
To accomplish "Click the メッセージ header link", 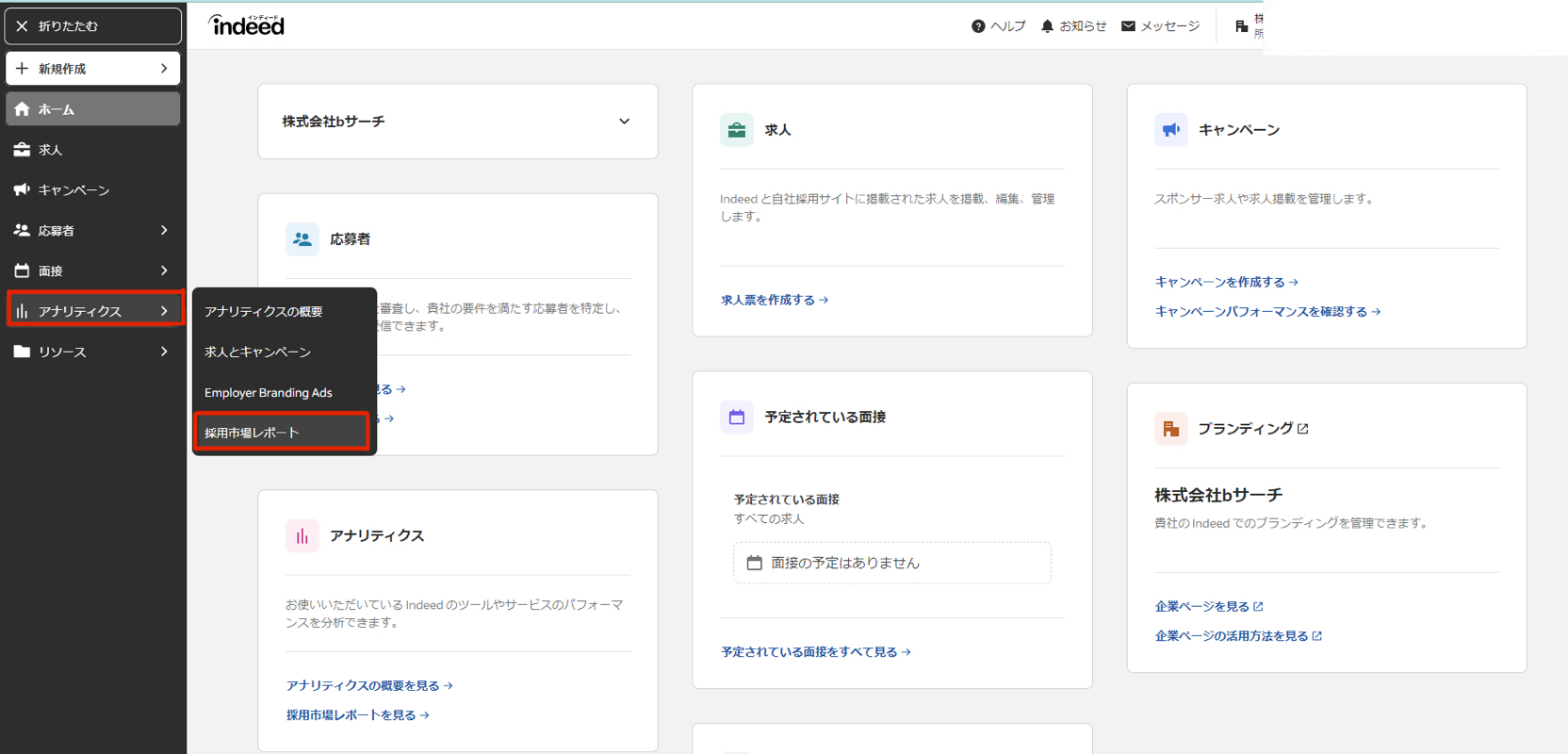I will [1160, 26].
